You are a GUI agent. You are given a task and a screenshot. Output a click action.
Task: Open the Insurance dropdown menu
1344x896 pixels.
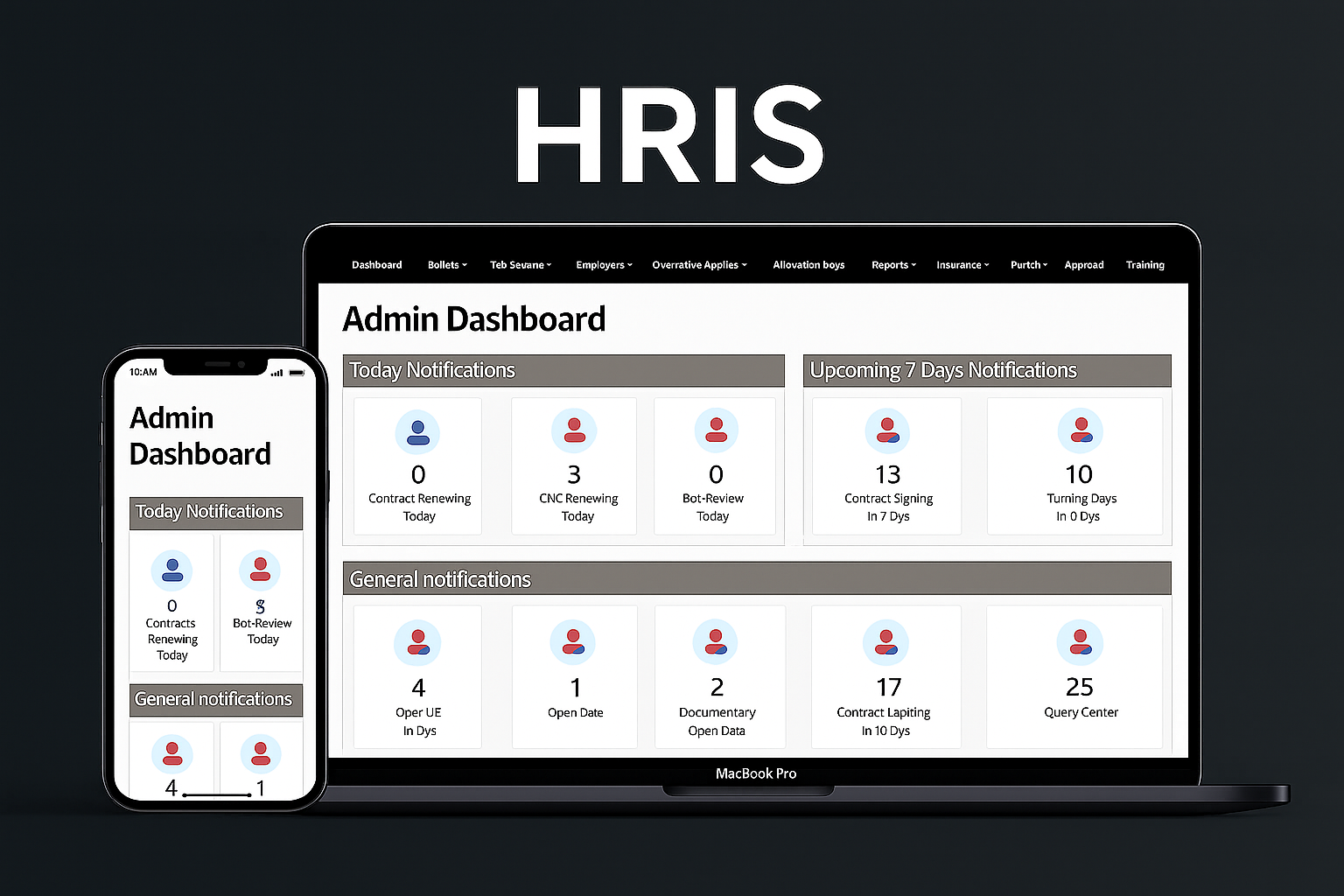pos(962,265)
